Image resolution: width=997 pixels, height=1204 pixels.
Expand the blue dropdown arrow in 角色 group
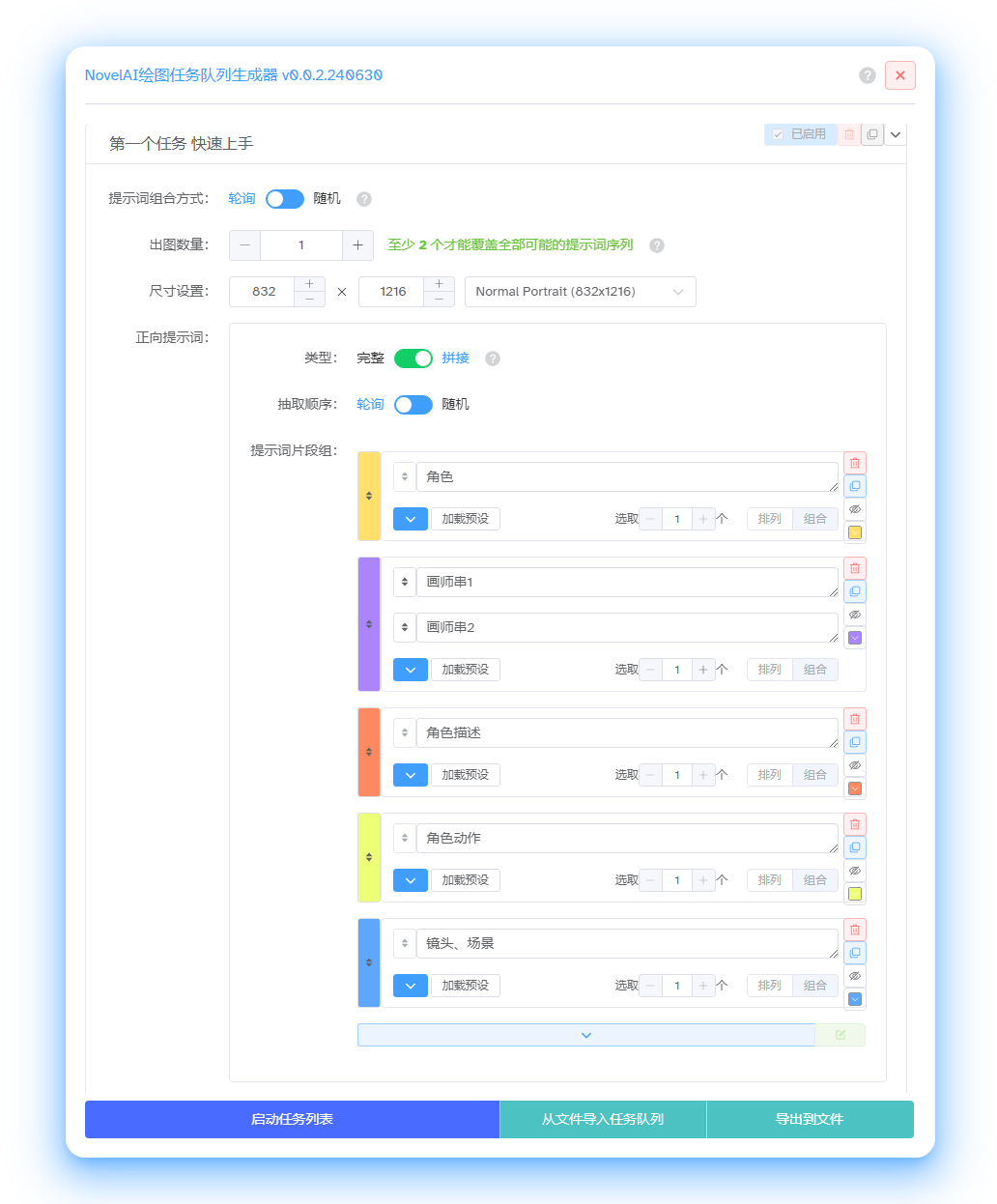click(x=411, y=519)
